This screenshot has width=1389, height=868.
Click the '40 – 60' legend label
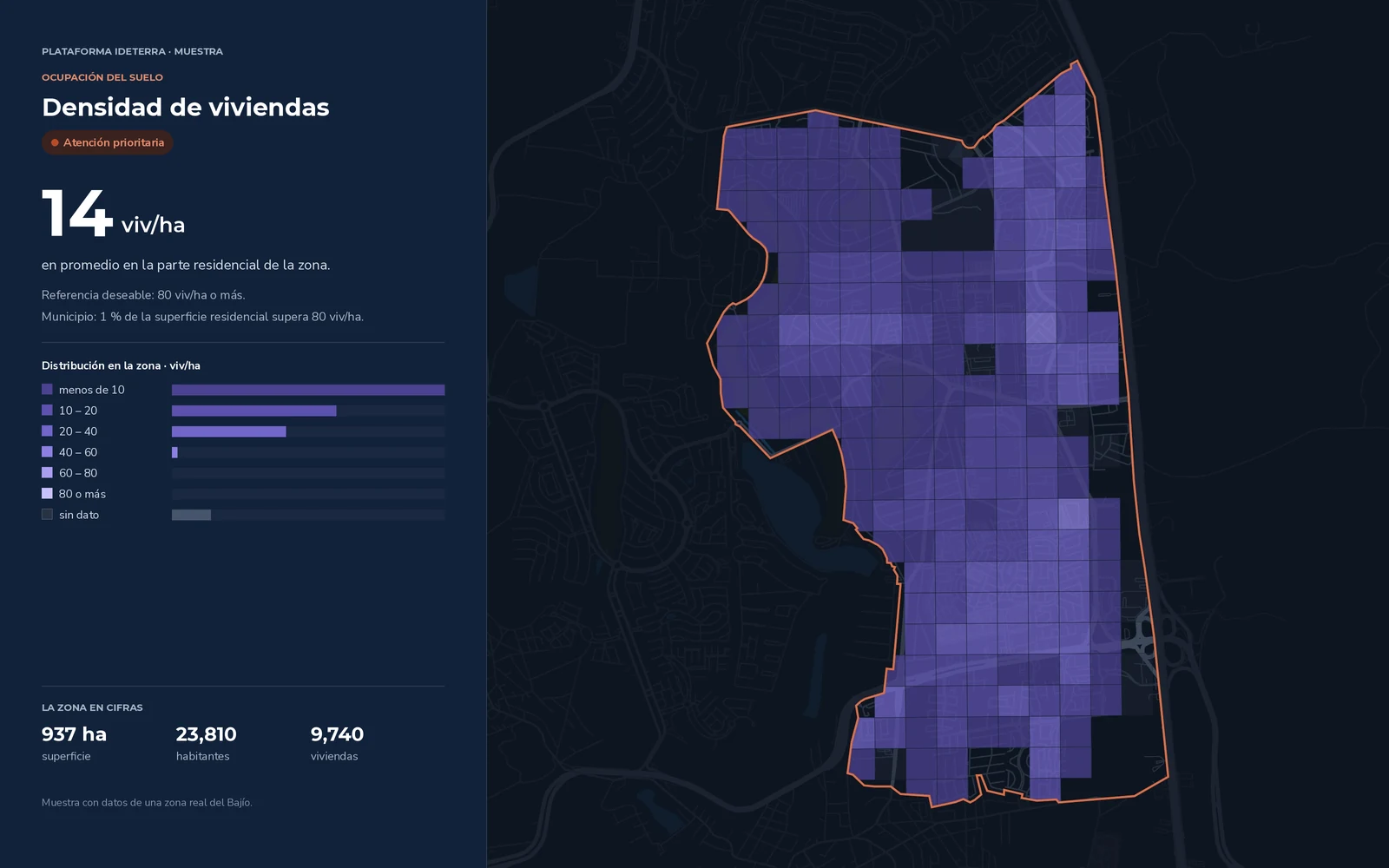(x=78, y=452)
